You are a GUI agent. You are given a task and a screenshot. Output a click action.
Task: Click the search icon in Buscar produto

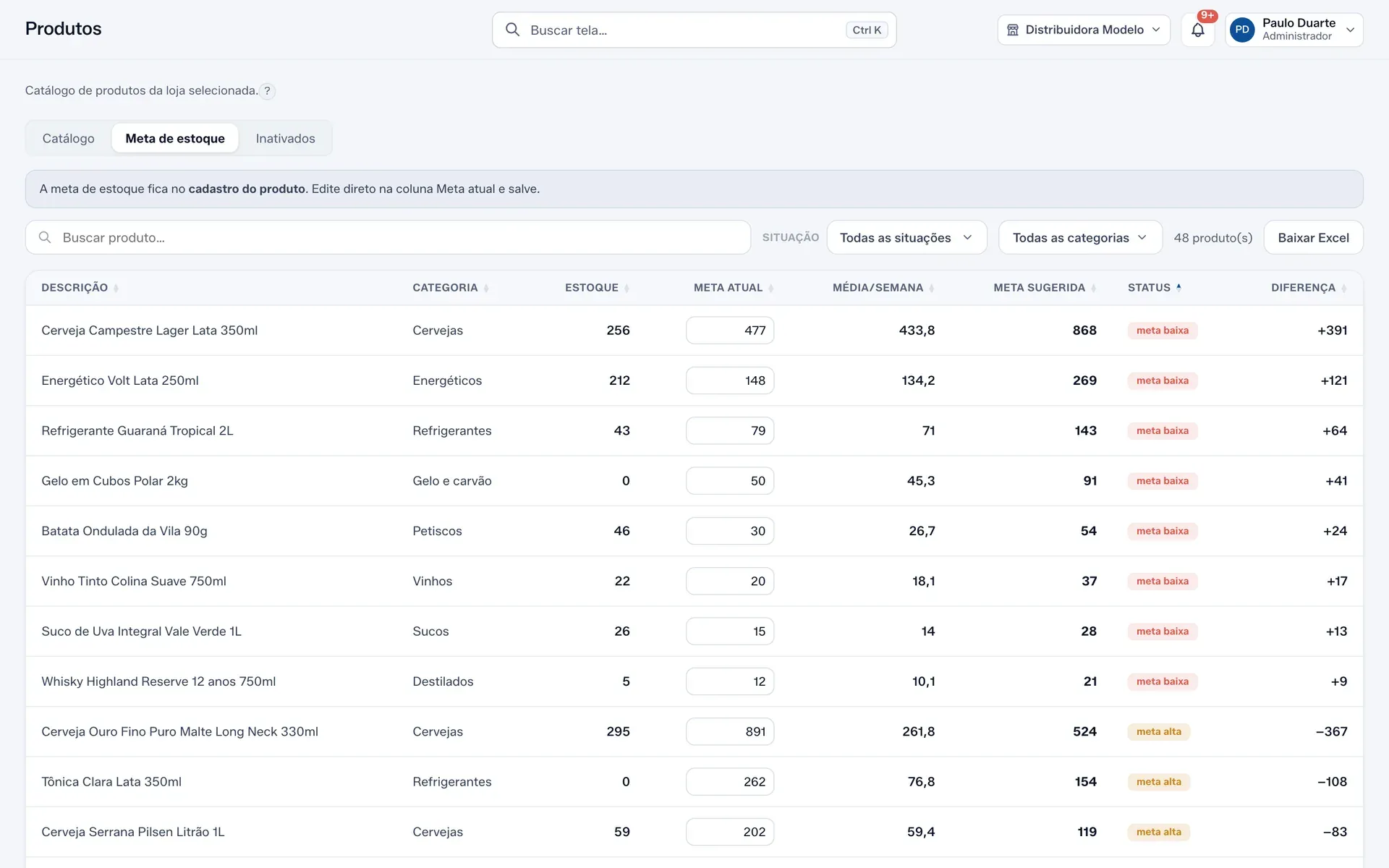(x=45, y=237)
